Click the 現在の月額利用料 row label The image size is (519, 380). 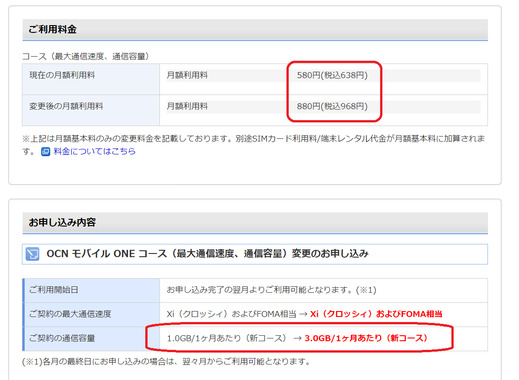point(62,75)
